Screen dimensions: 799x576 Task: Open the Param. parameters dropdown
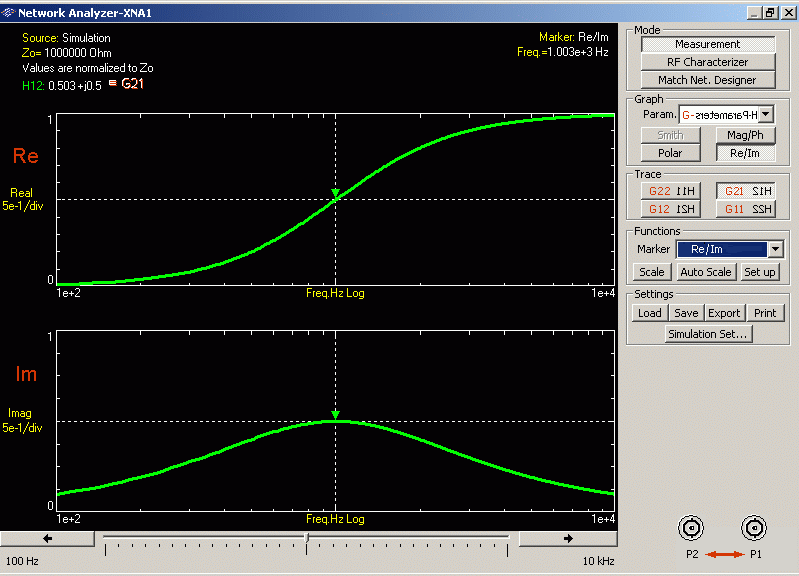[x=766, y=115]
